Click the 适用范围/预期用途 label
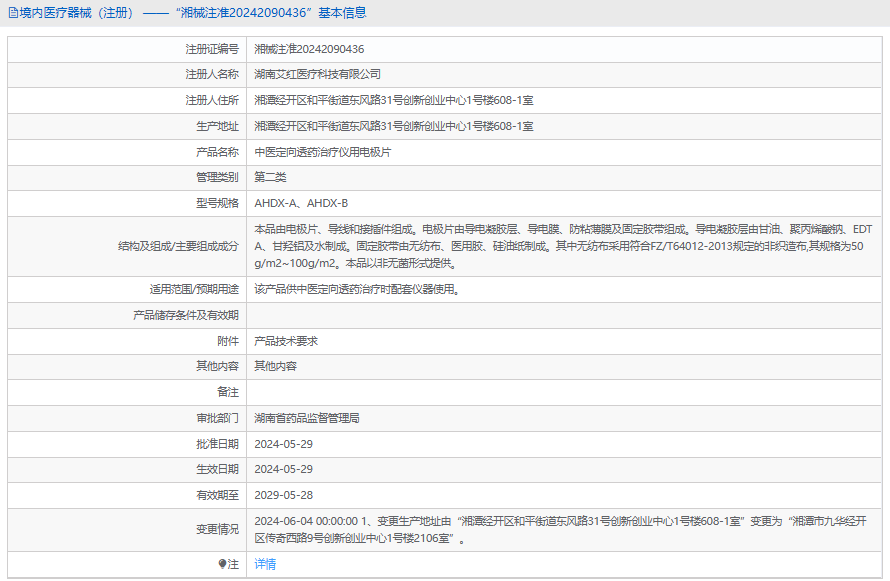This screenshot has height=581, width=890. click(x=194, y=289)
